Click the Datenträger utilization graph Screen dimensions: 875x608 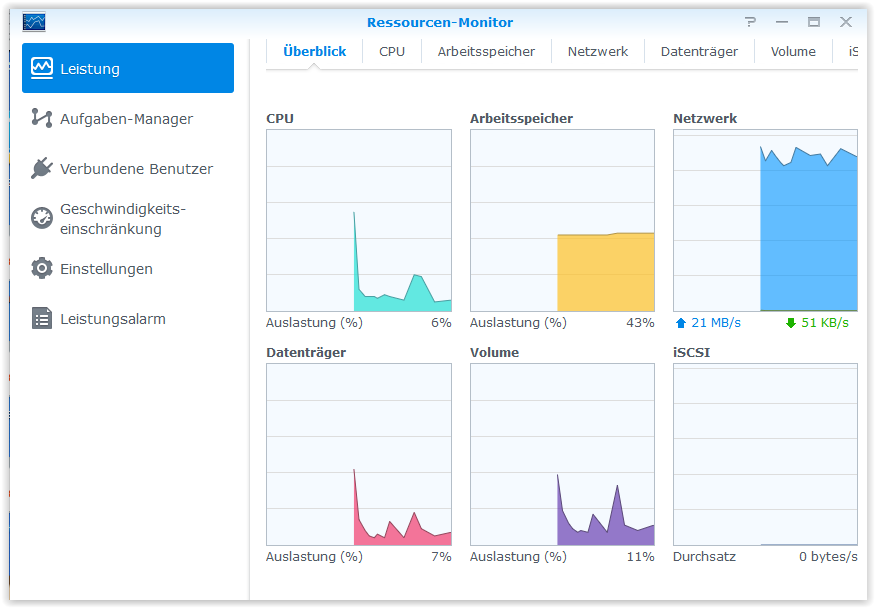click(x=359, y=455)
